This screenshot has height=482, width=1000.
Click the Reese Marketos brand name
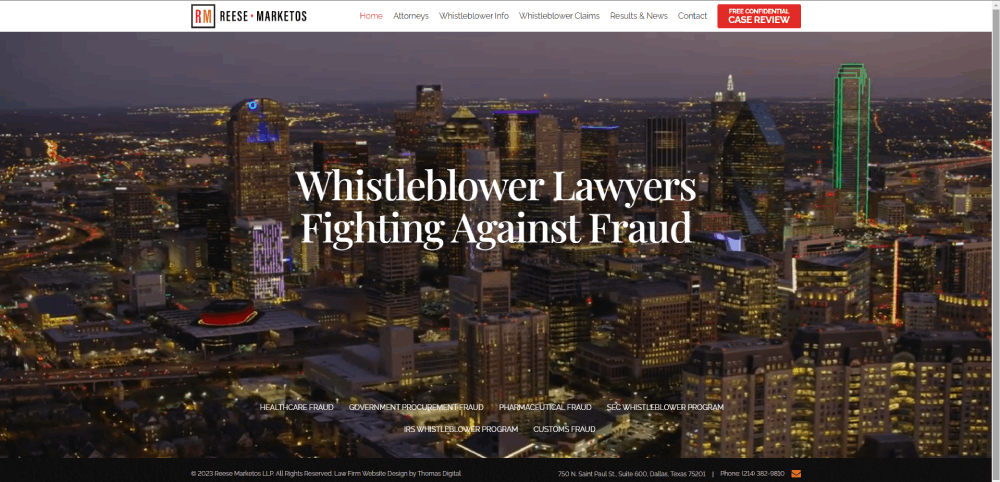(263, 16)
